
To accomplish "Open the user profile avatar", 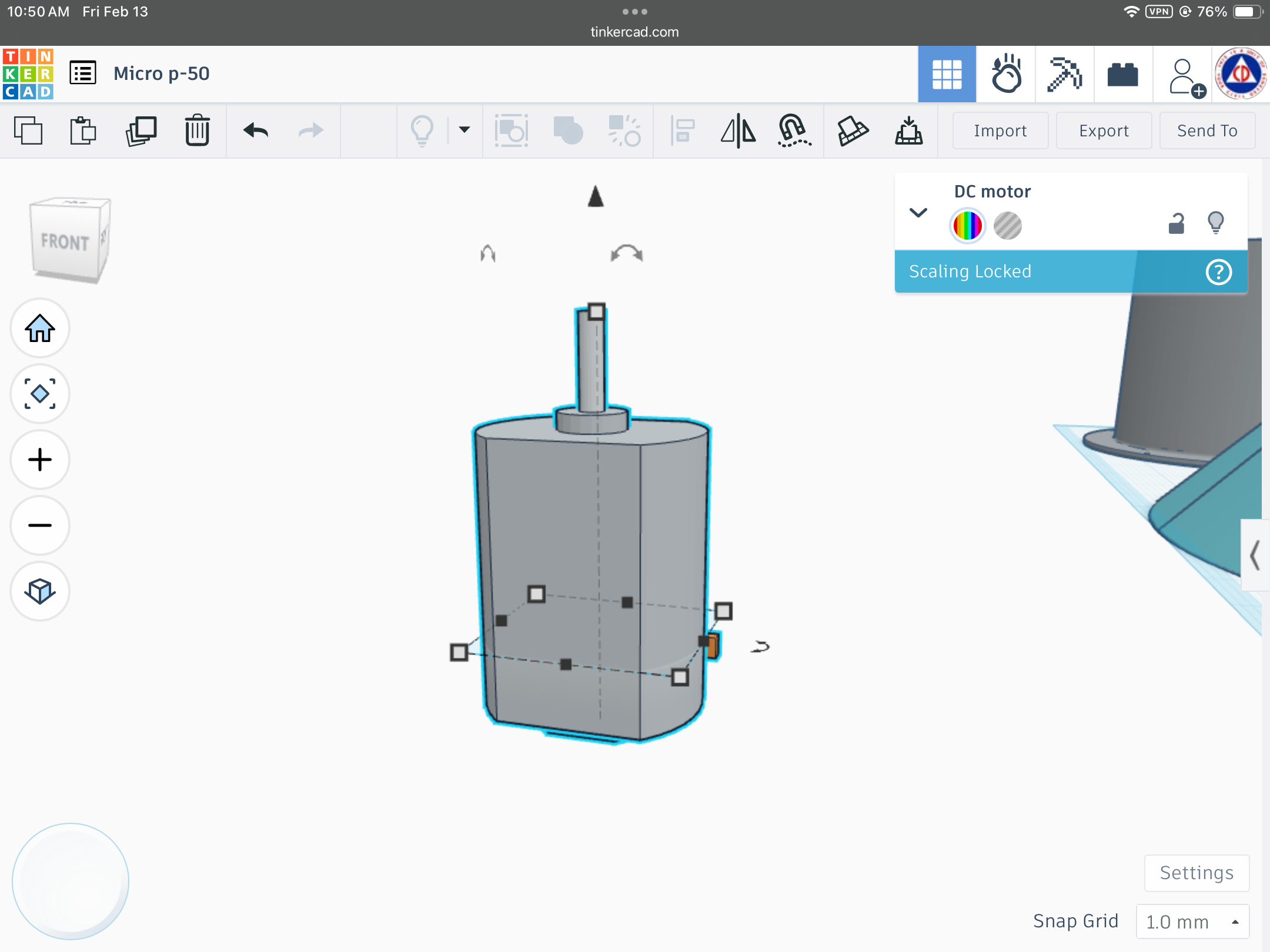I will pos(1241,74).
